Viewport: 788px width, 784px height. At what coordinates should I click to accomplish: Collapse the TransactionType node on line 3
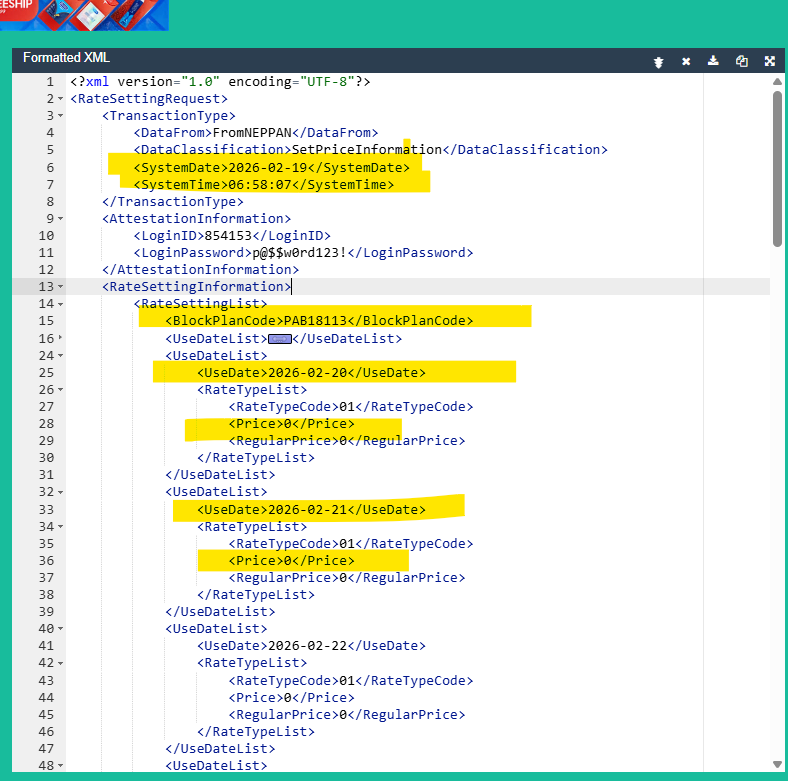(x=60, y=116)
